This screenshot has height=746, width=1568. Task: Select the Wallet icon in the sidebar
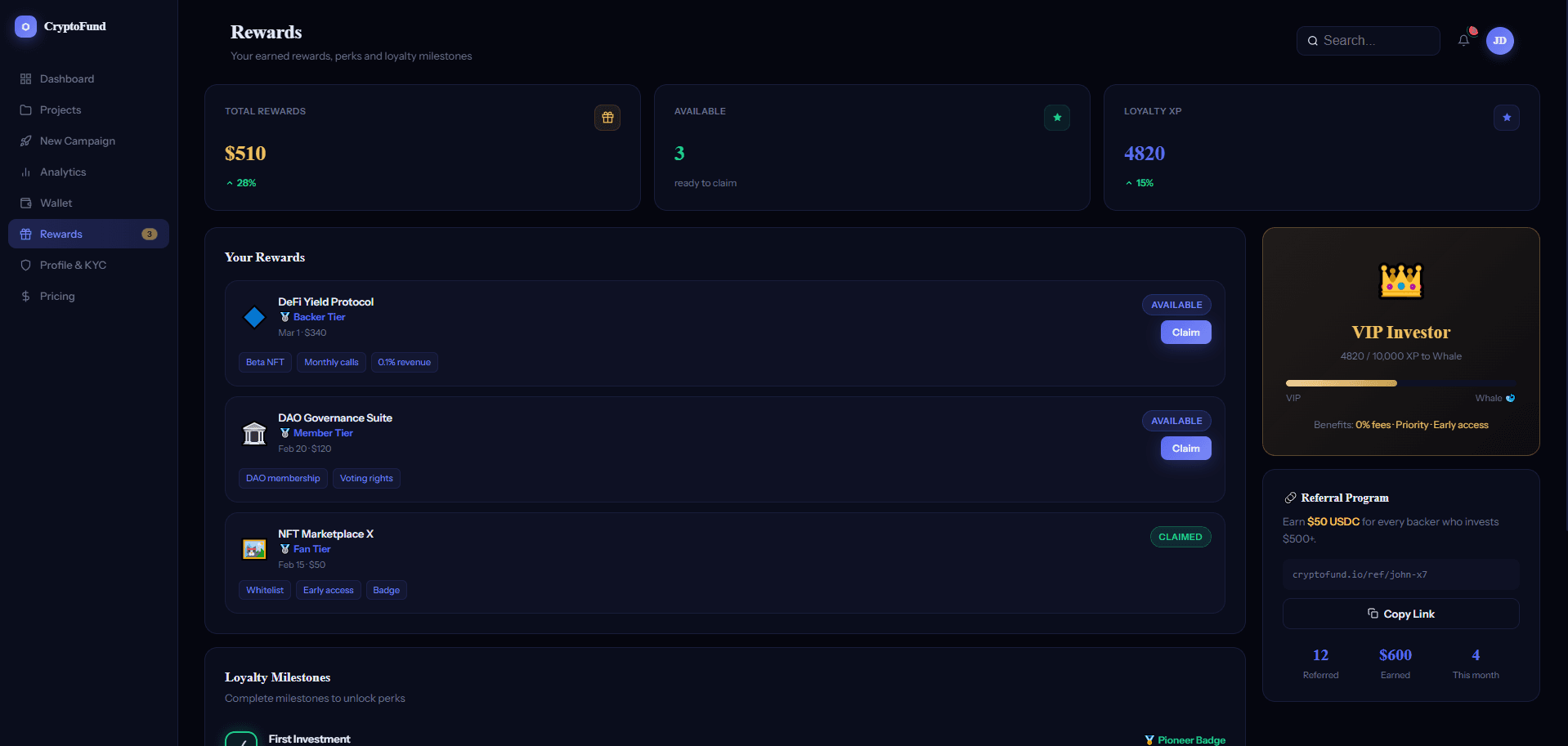tap(25, 203)
